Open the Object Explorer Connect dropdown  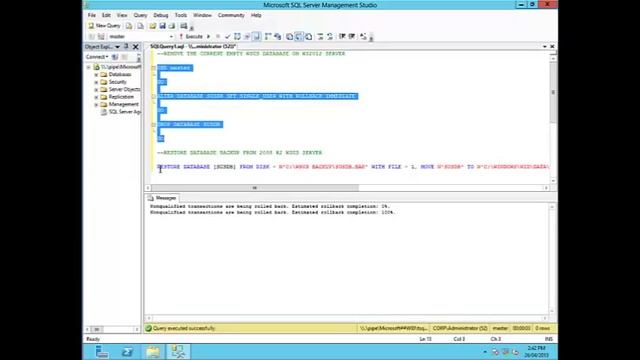97,57
